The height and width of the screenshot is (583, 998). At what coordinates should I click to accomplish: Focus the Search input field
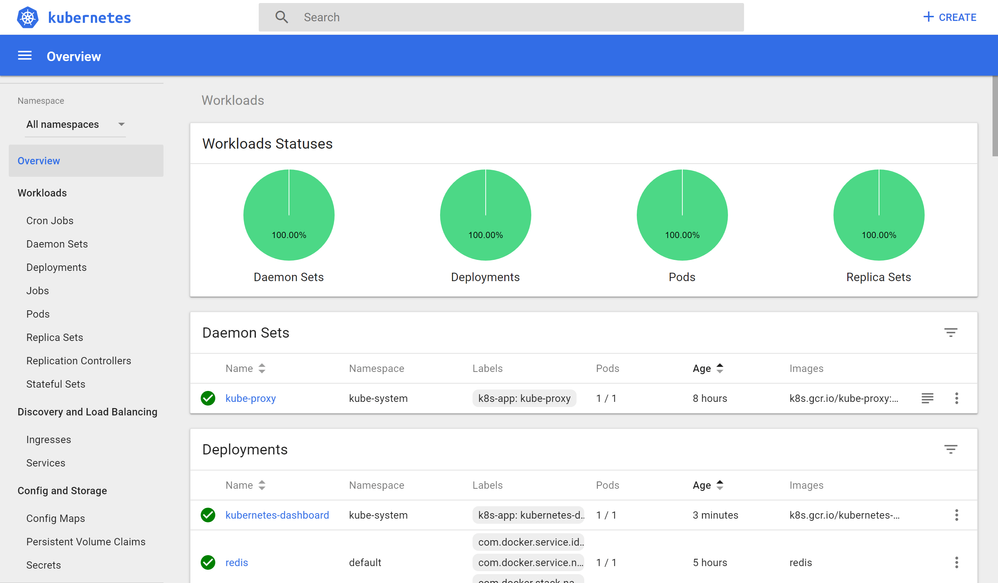coord(501,17)
